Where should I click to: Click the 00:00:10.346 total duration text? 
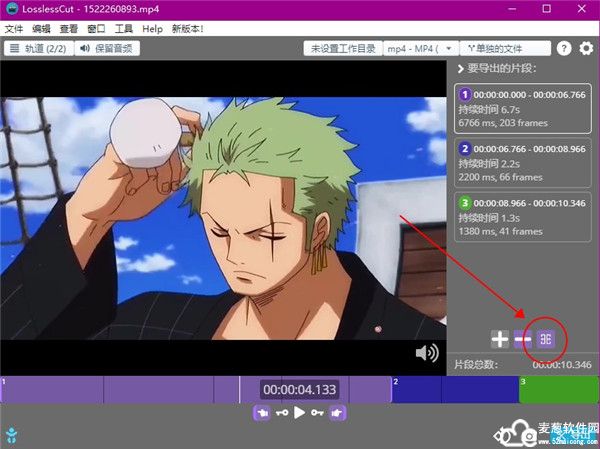(562, 365)
